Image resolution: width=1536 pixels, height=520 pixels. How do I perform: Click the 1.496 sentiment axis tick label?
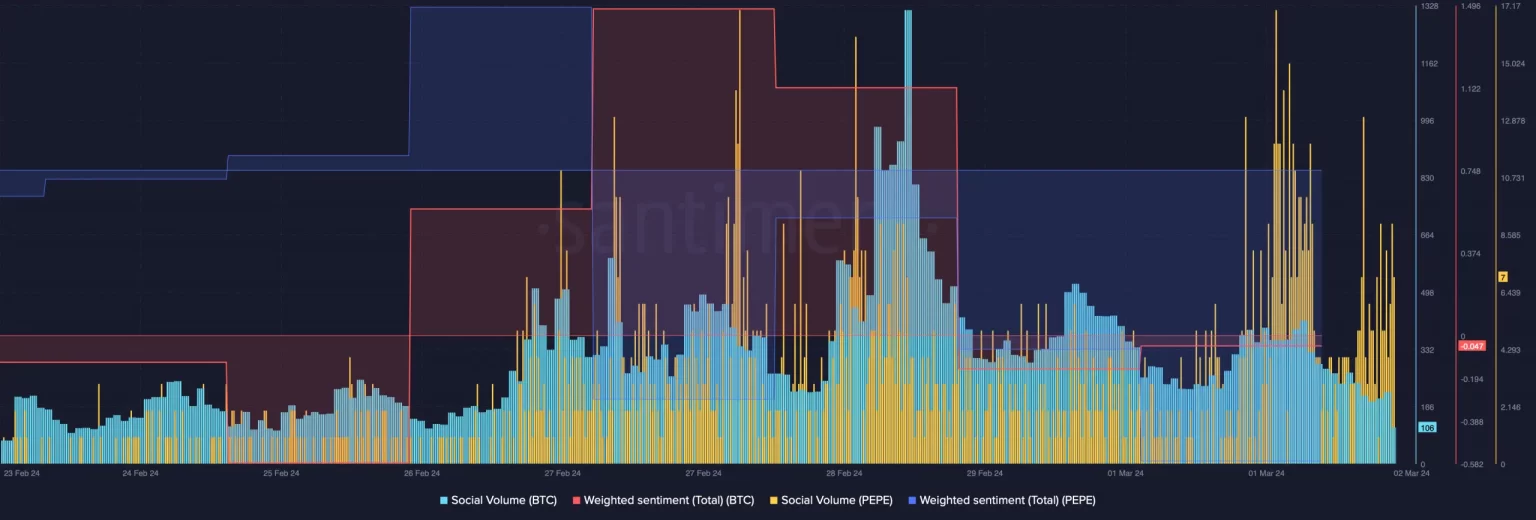1470,7
